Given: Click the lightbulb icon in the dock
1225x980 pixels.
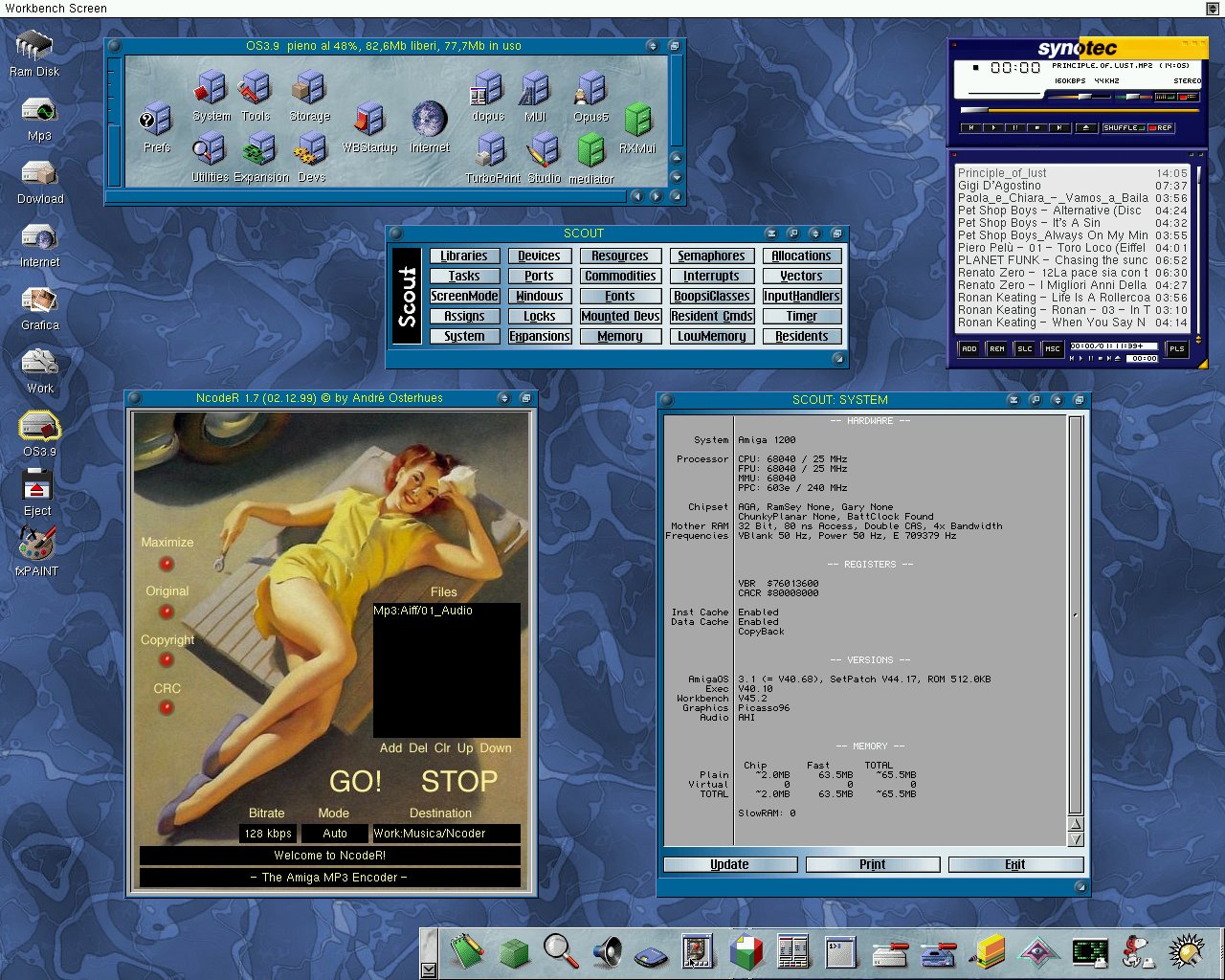Looking at the screenshot, I should [1187, 951].
